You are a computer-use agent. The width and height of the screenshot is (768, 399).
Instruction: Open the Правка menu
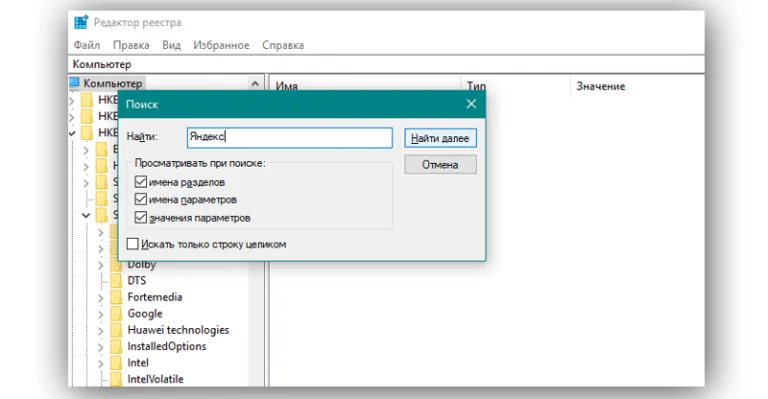pos(131,45)
